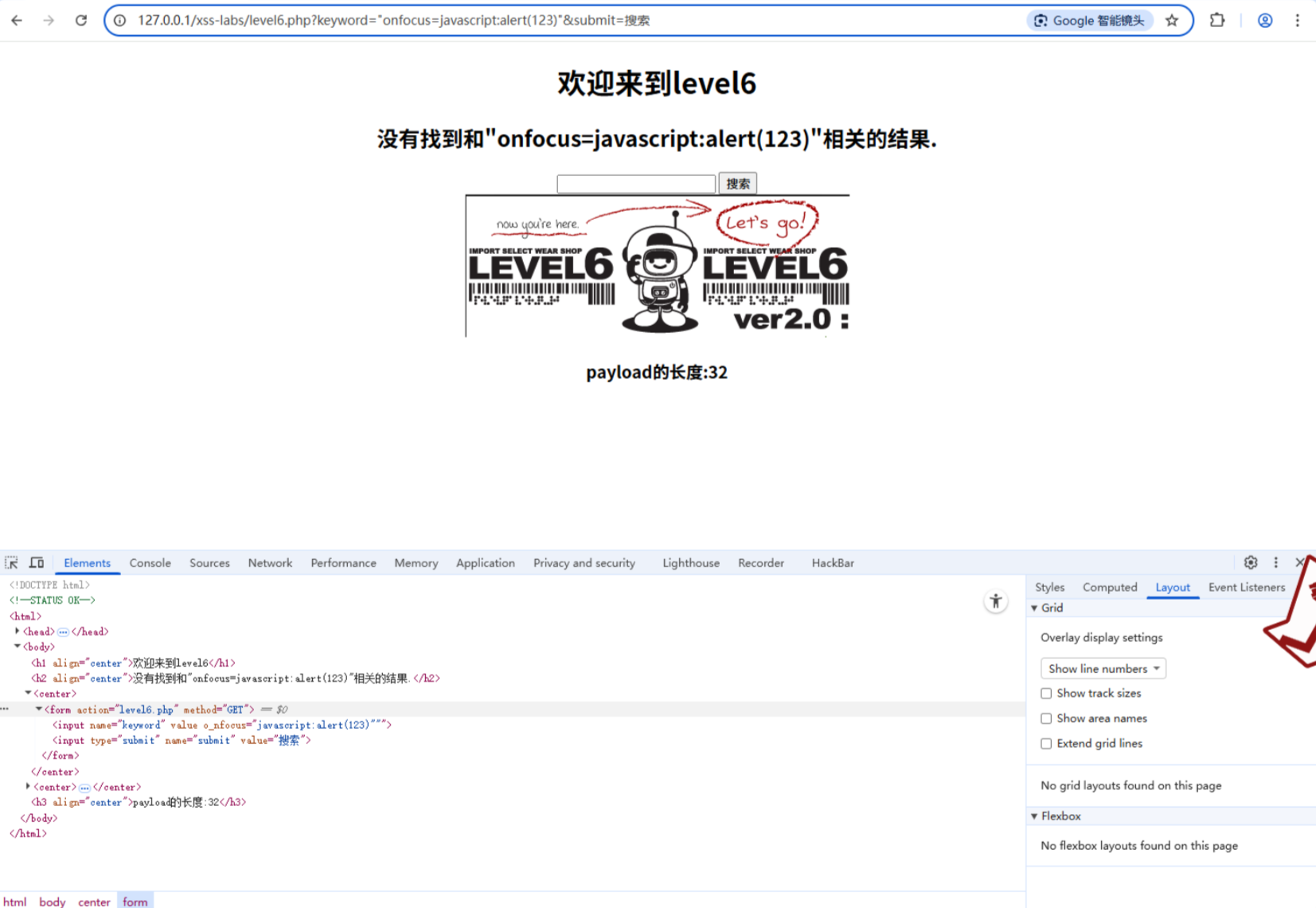Enable Extend grid lines
The image size is (1316, 908).
coord(1046,743)
